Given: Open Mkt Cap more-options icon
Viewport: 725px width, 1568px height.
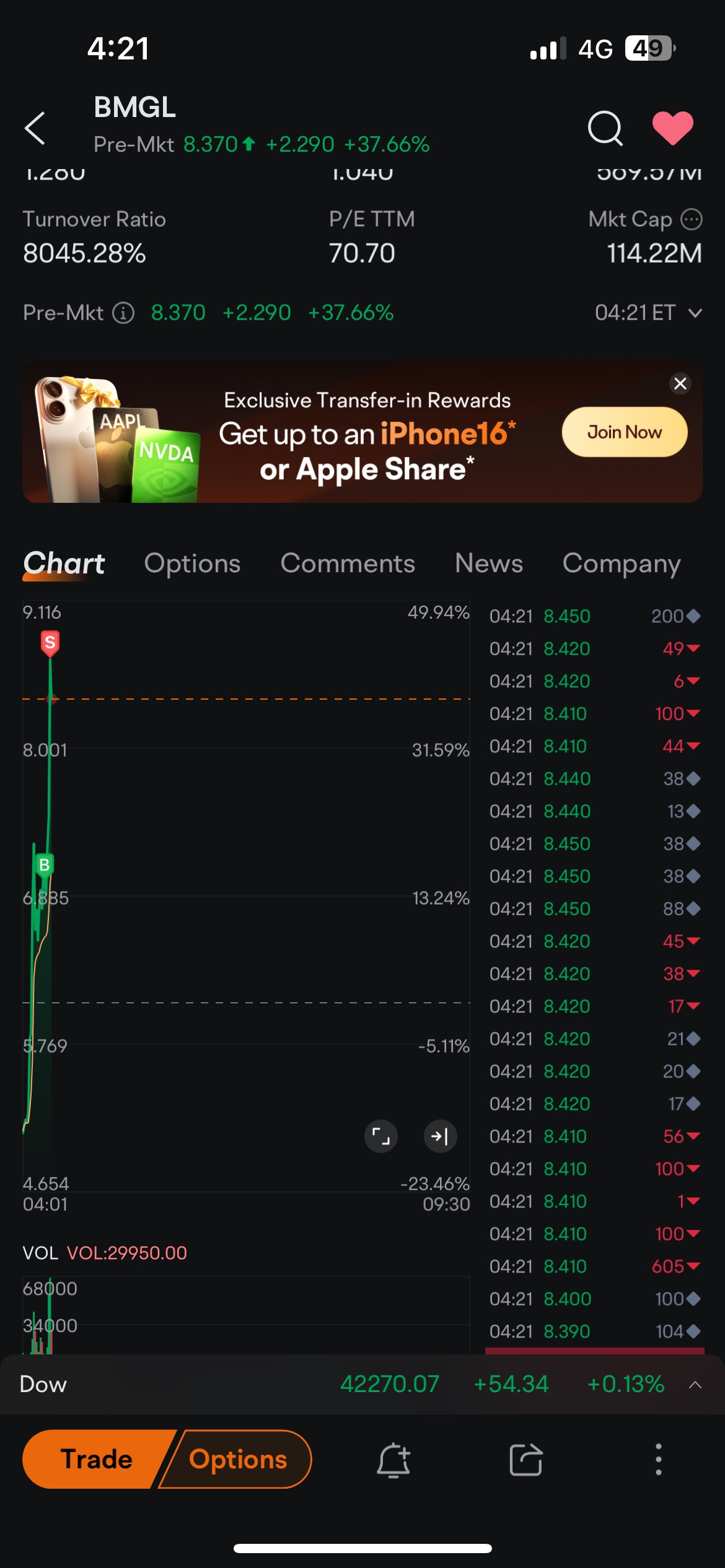Looking at the screenshot, I should [692, 219].
